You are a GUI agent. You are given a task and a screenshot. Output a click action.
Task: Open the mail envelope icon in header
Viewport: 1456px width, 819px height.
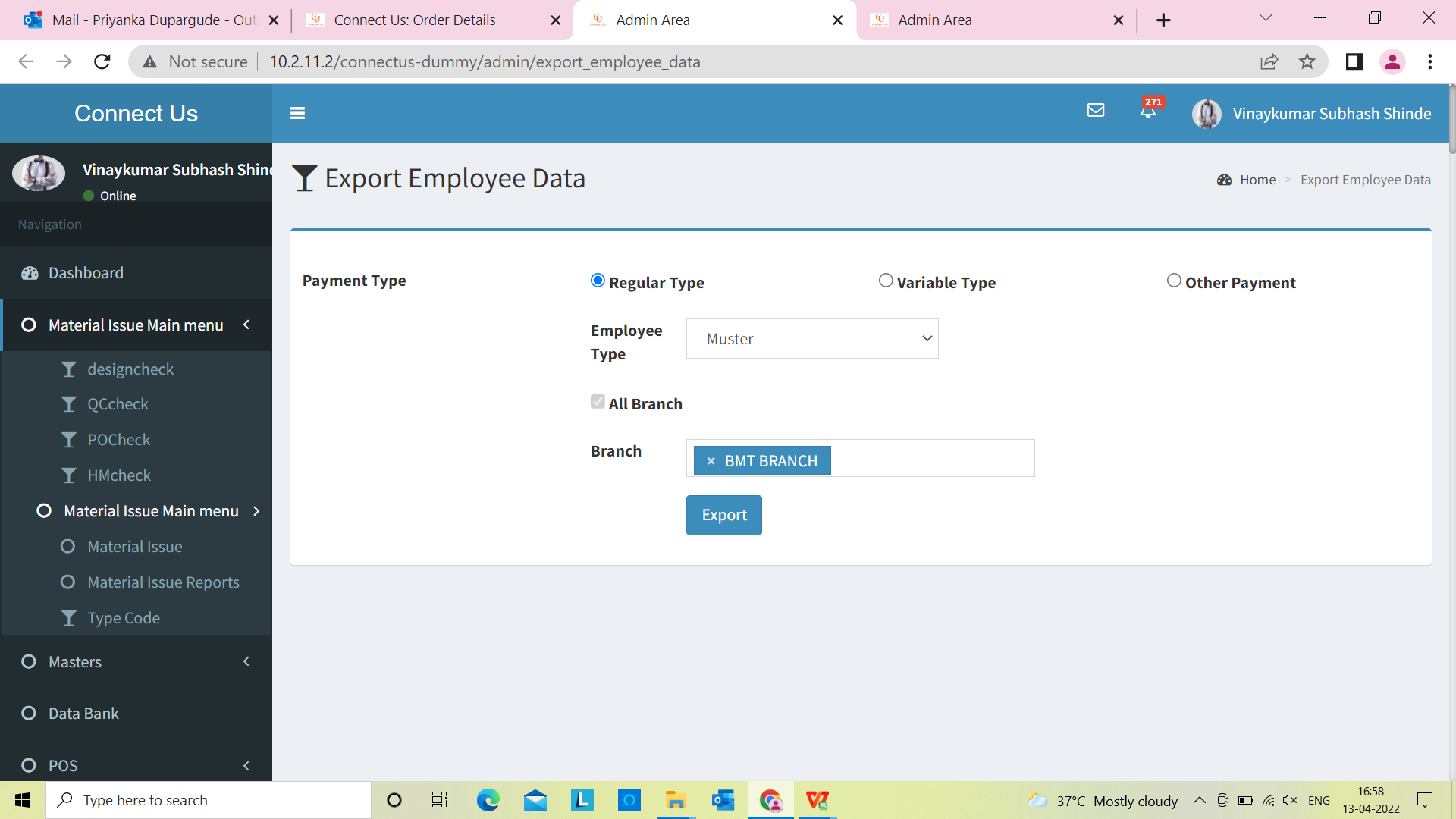(x=1096, y=111)
